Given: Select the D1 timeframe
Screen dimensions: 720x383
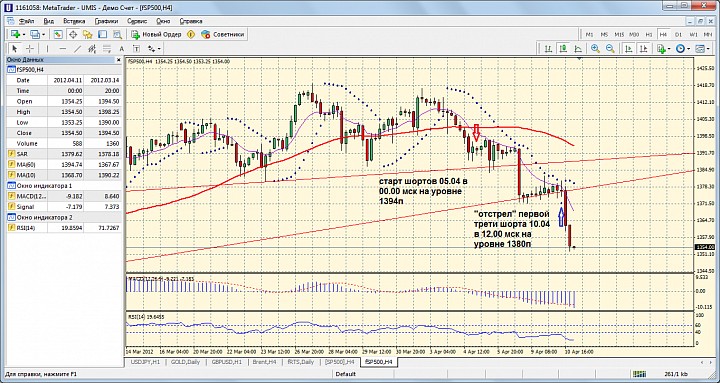Looking at the screenshot, I should [678, 34].
